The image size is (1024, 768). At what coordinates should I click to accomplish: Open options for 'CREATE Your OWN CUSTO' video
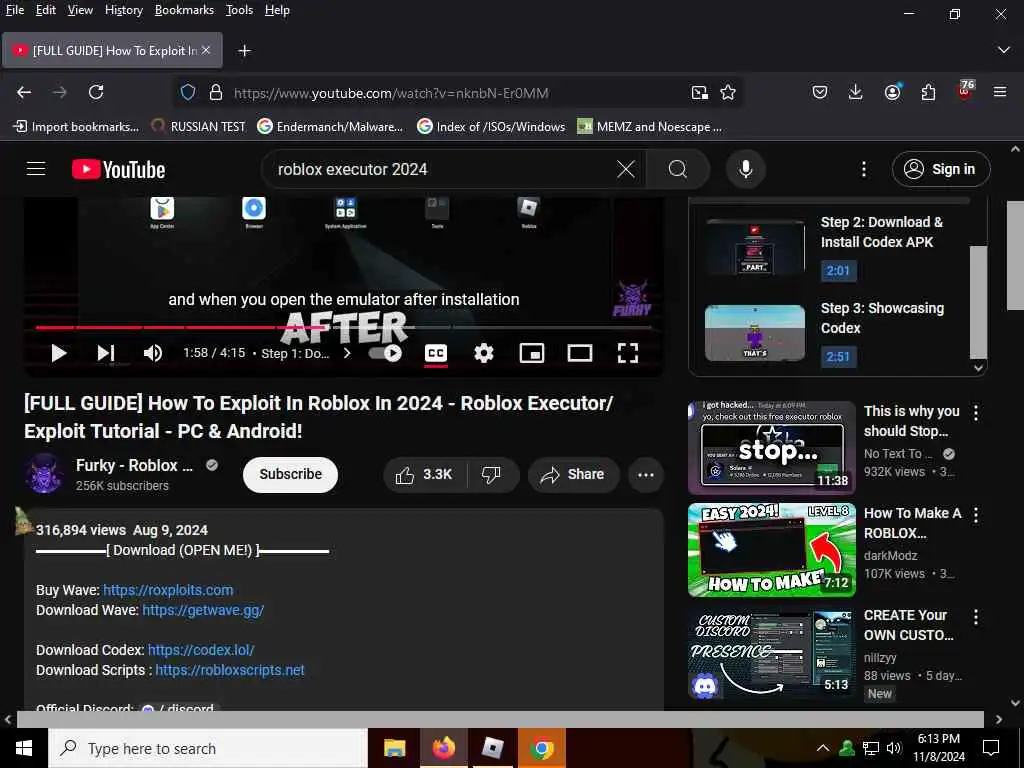[x=976, y=617]
